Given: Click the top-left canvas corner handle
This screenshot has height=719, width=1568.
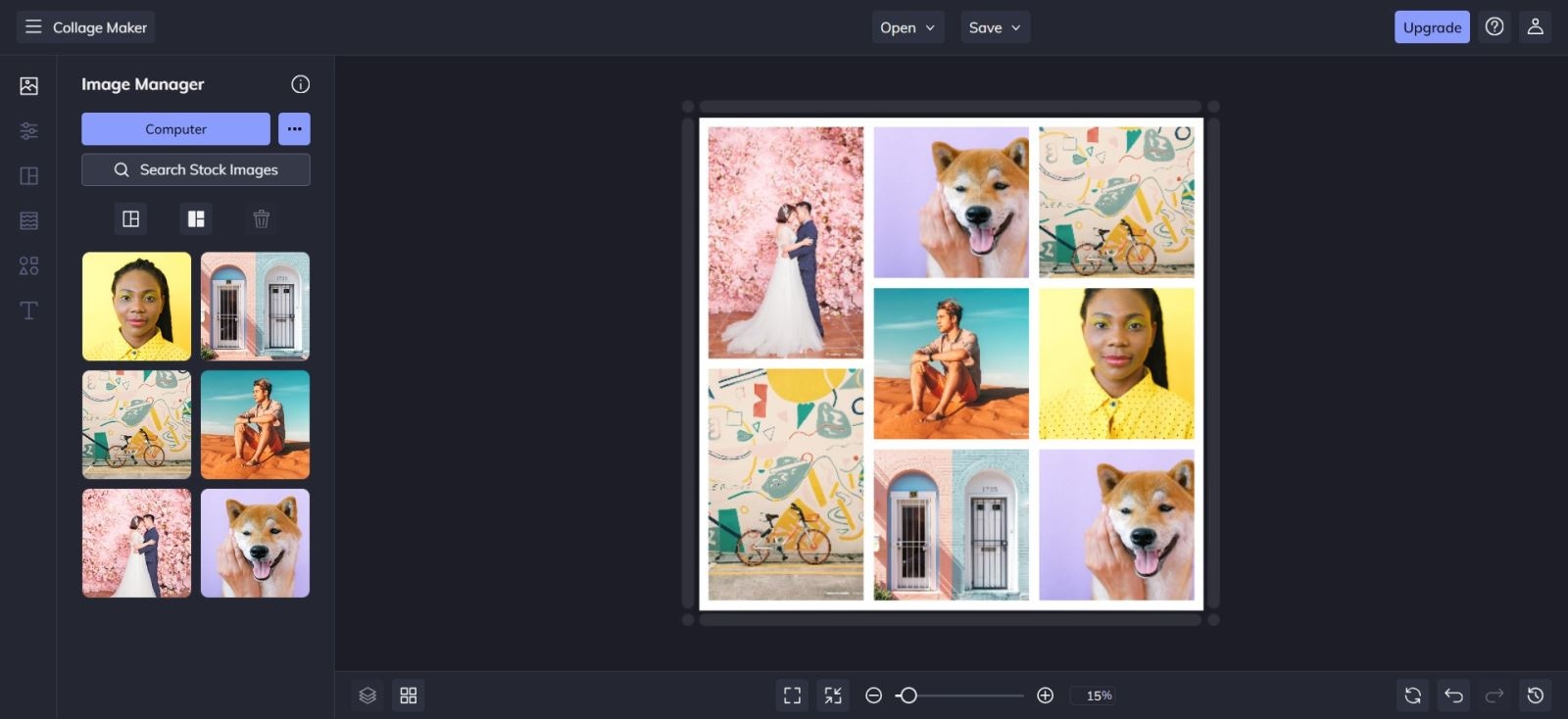Looking at the screenshot, I should coord(688,107).
